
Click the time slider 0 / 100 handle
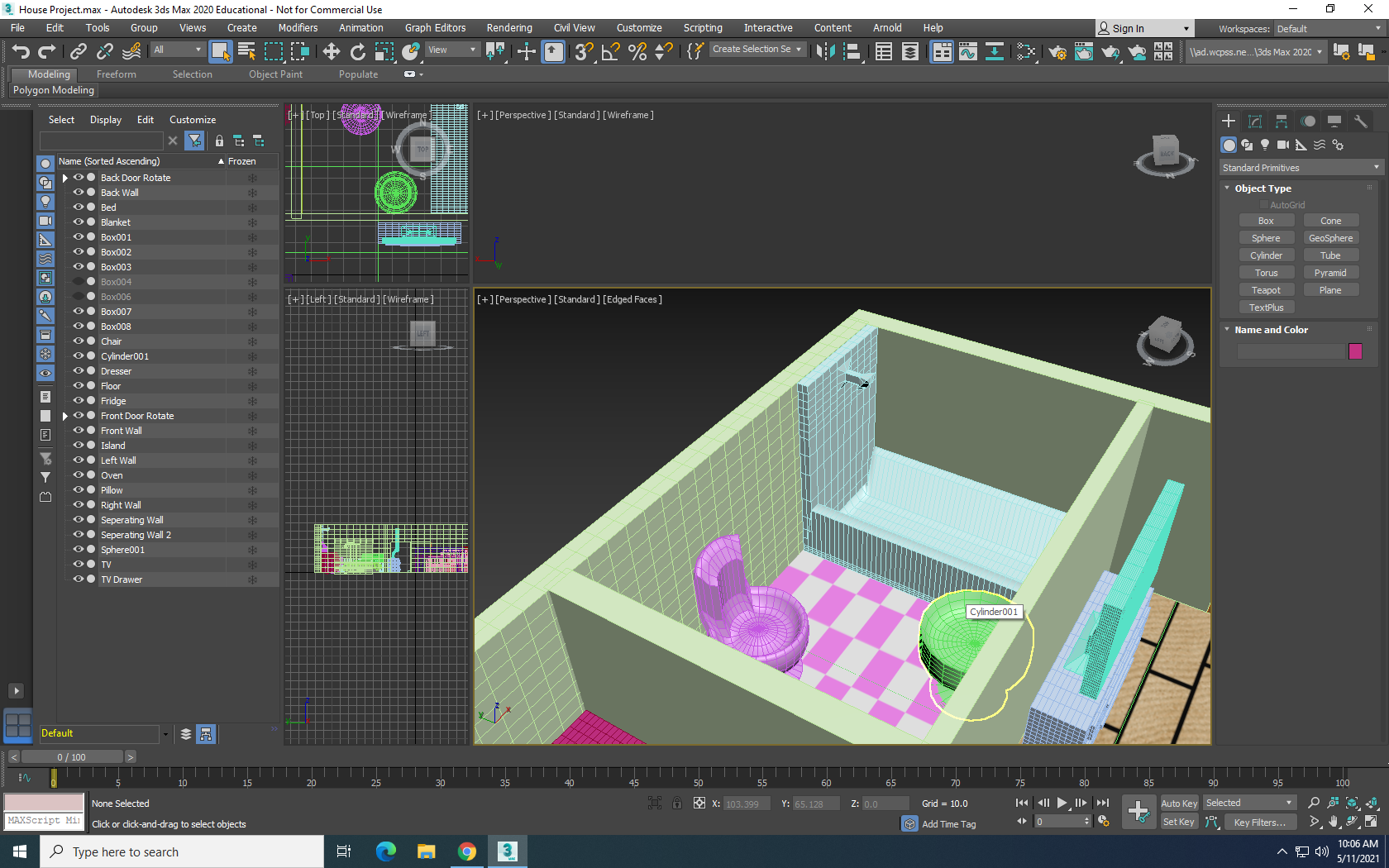click(72, 757)
